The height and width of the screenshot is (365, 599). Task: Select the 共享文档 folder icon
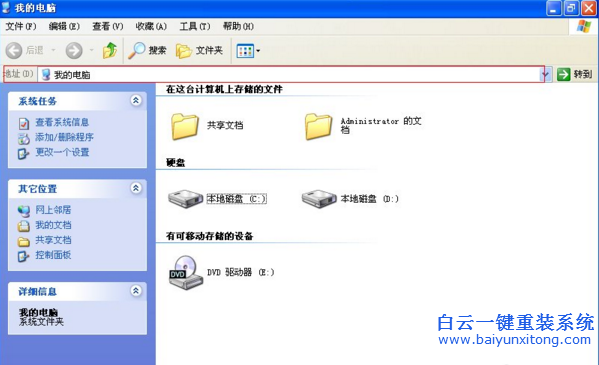pos(185,126)
